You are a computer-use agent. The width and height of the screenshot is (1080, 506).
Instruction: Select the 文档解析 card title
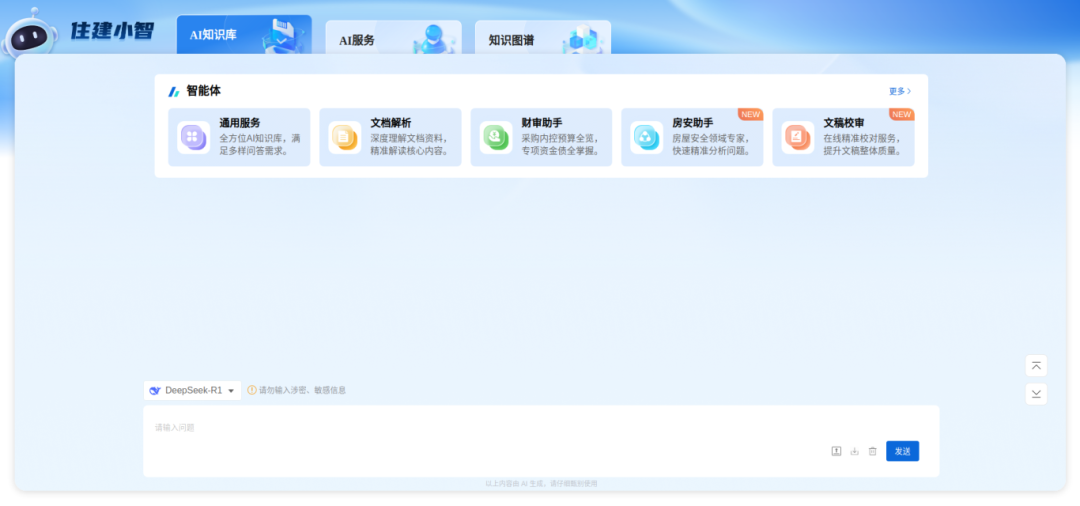(x=391, y=123)
